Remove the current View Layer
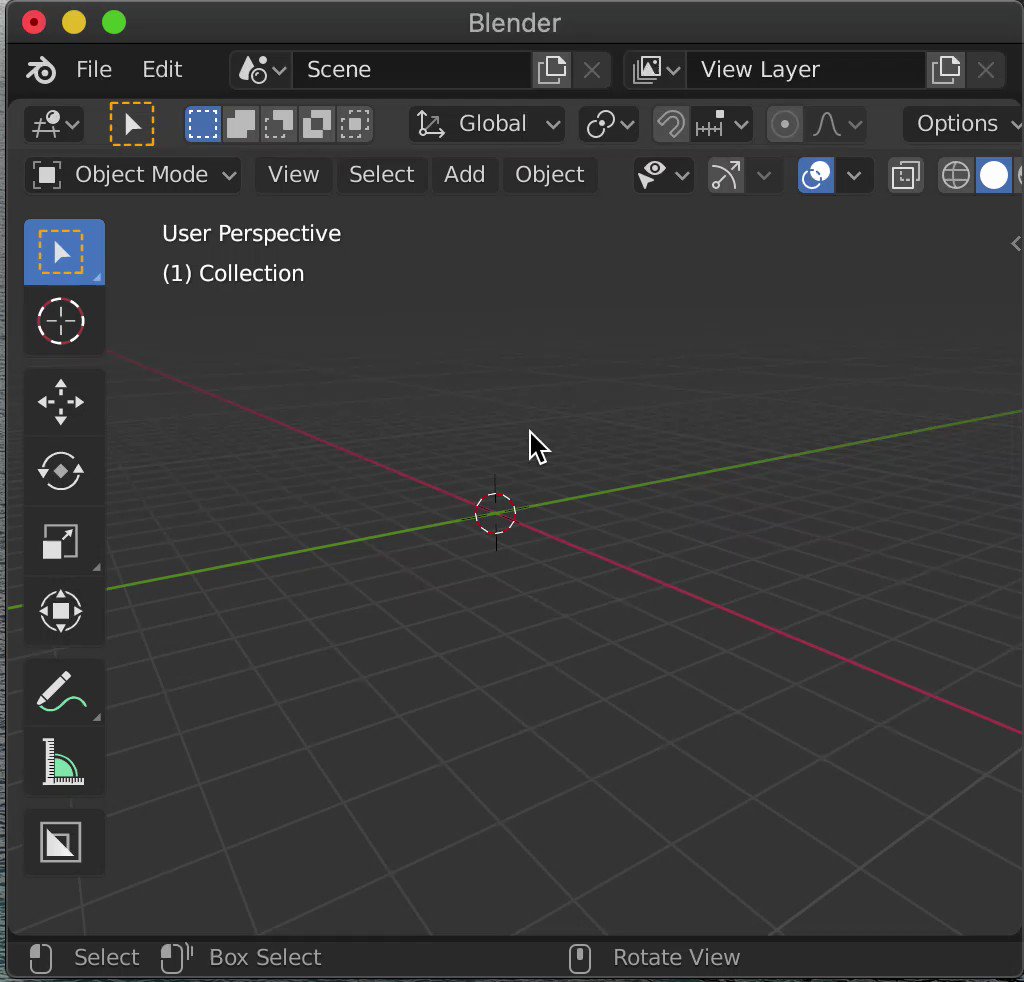1024x982 pixels. [x=986, y=70]
